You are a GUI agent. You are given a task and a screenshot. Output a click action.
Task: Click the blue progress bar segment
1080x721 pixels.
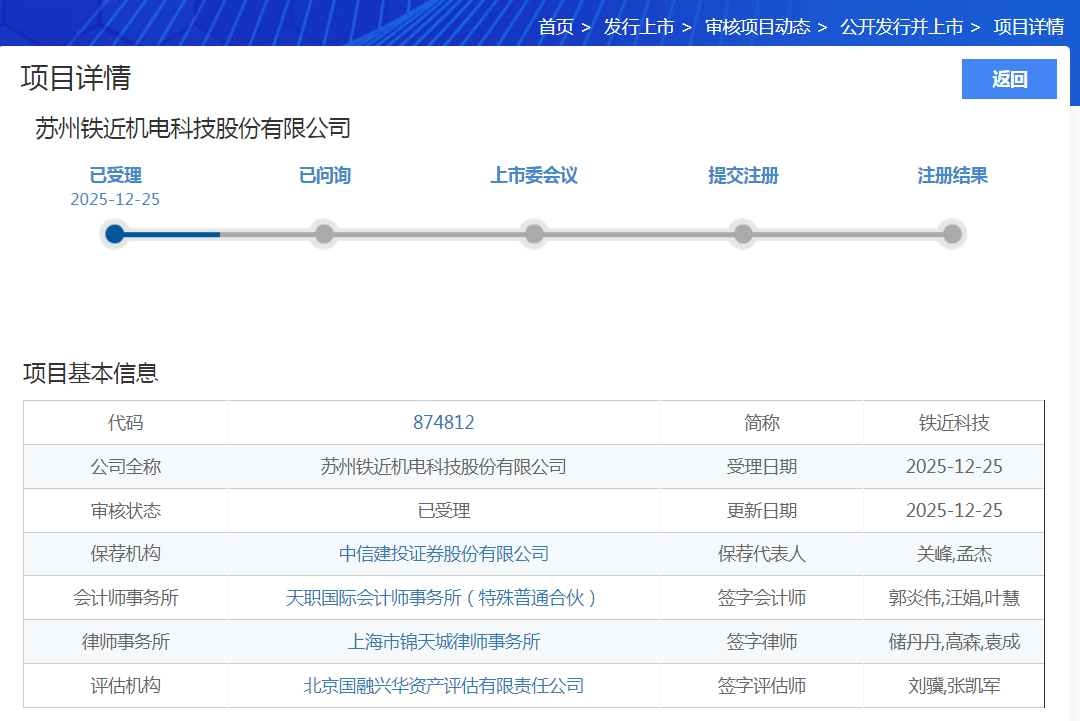(x=172, y=234)
